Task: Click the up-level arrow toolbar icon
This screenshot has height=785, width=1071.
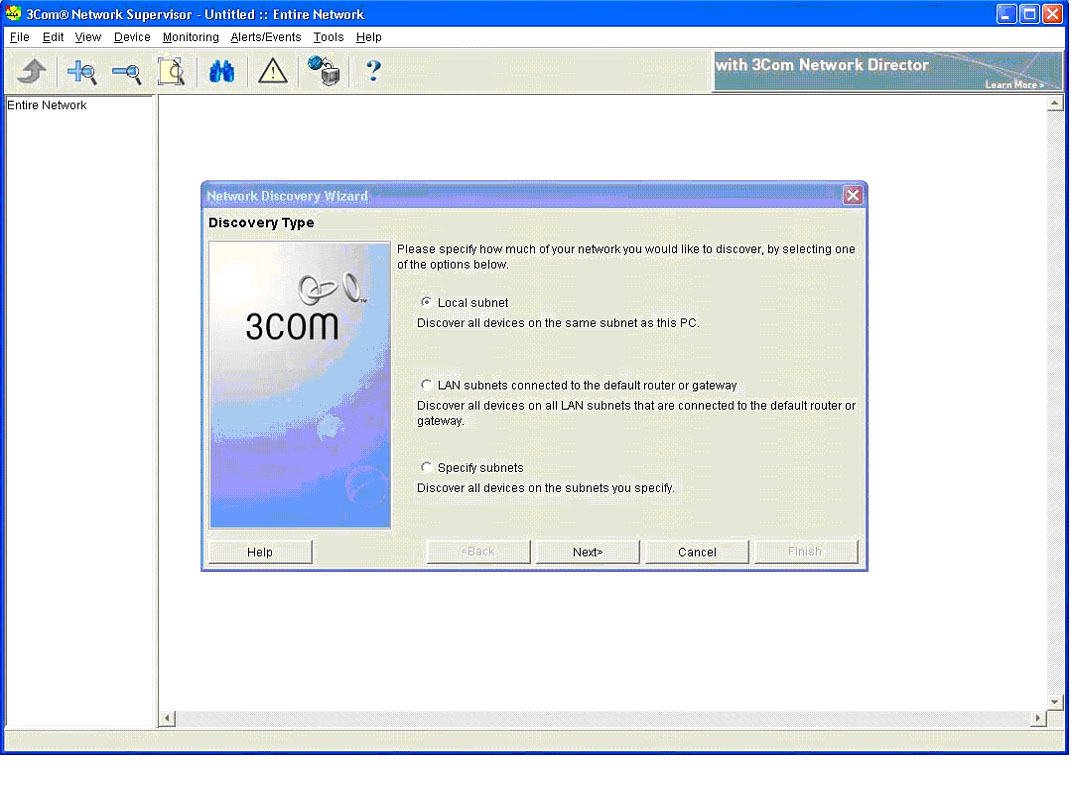Action: 31,71
